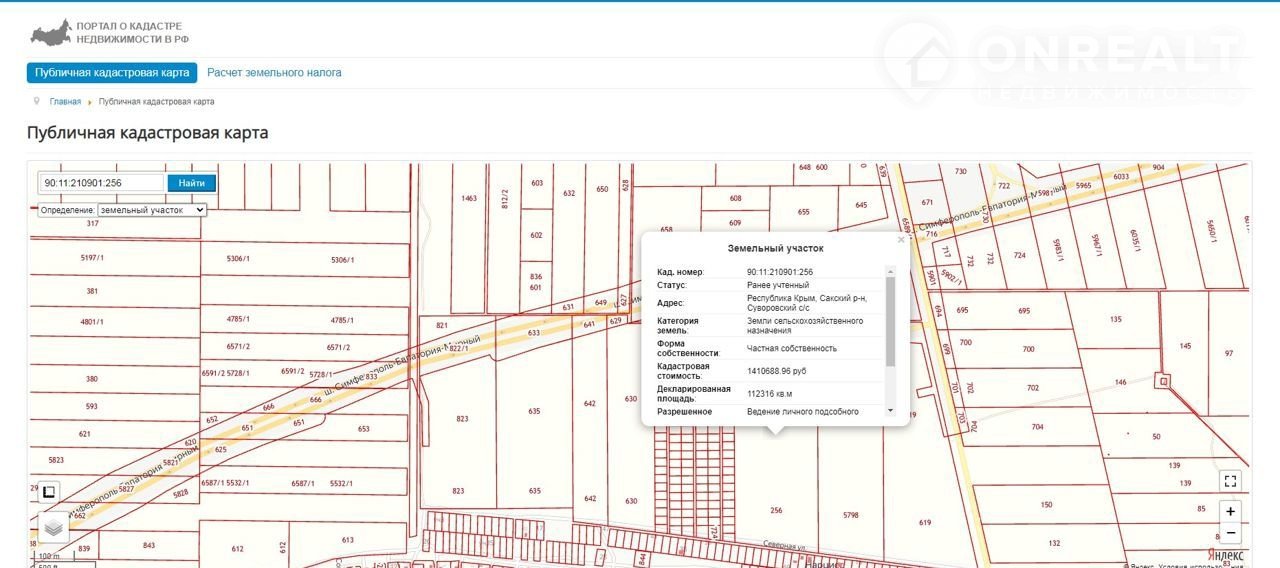This screenshot has width=1280, height=568.
Task: Go to Главная breadcrumb link
Action: (65, 102)
